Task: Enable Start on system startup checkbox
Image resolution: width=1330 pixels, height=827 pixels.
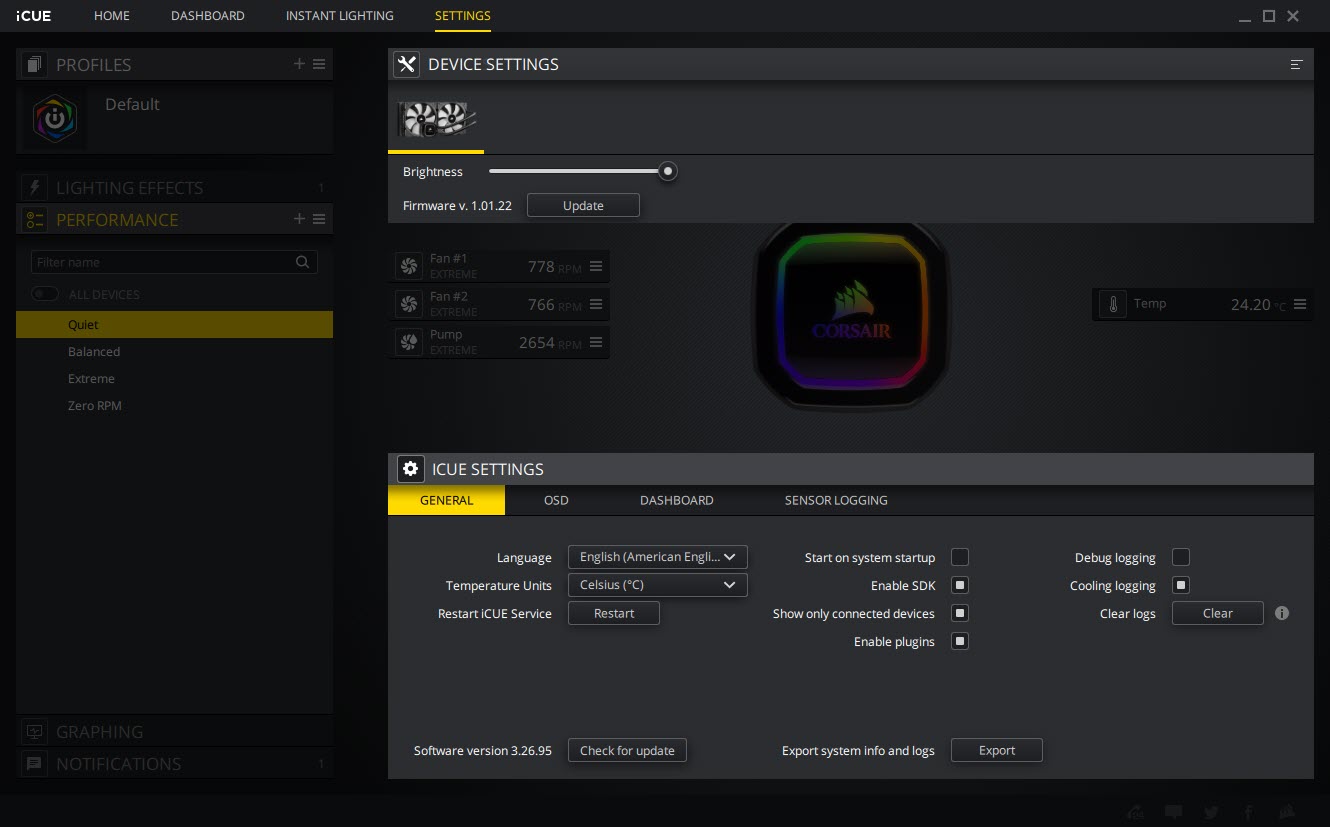Action: (960, 557)
